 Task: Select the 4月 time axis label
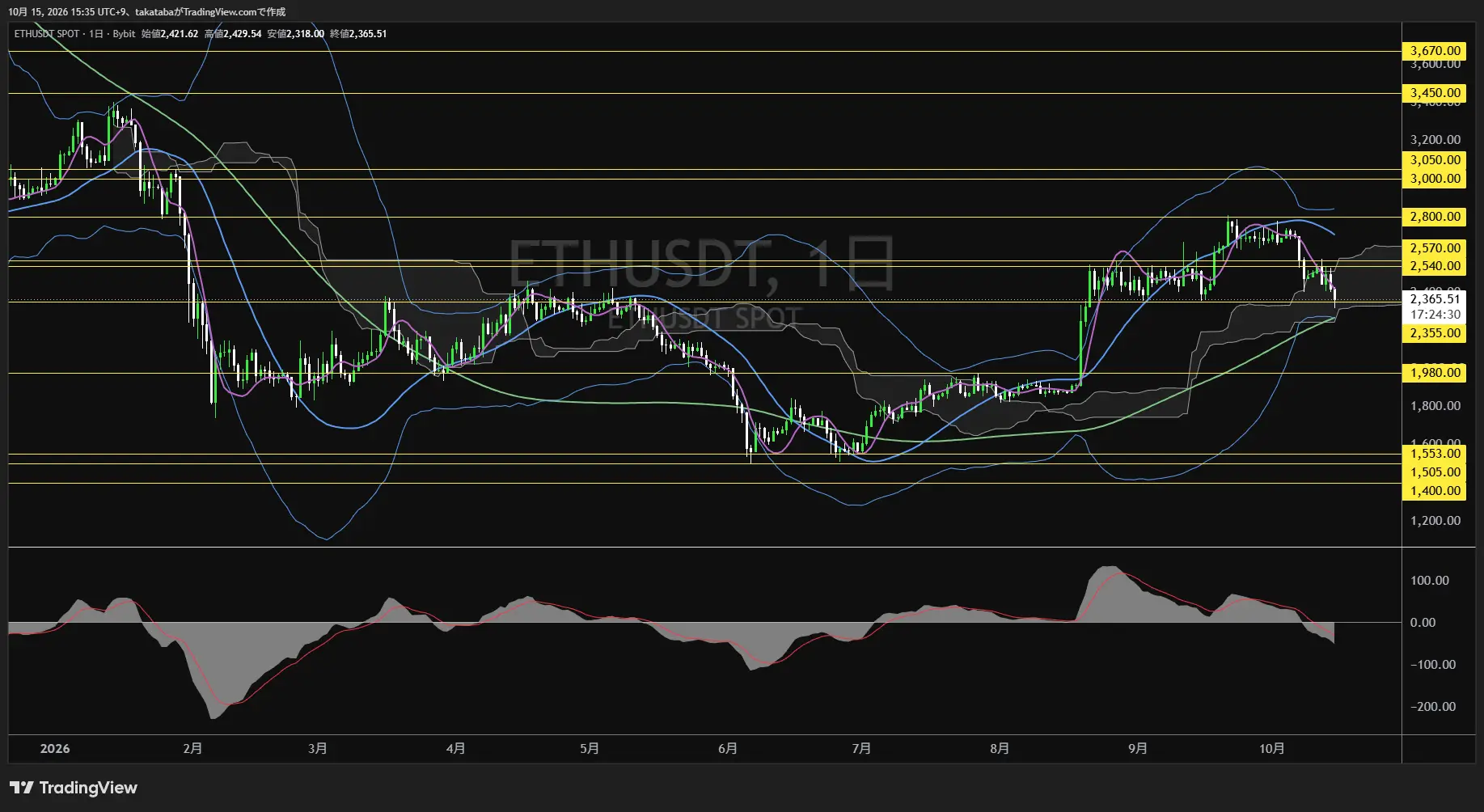click(x=456, y=749)
